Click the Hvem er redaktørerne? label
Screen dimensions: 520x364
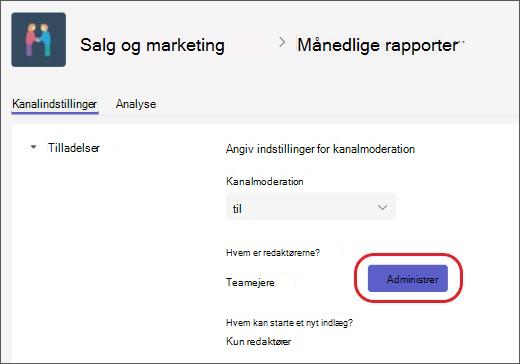pos(273,253)
